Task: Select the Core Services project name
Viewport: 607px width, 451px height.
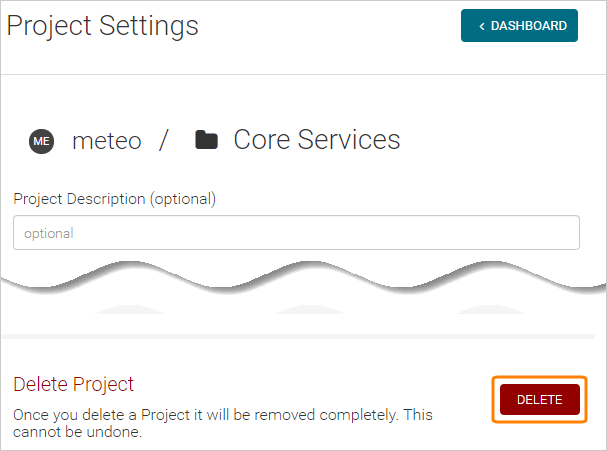Action: tap(316, 140)
